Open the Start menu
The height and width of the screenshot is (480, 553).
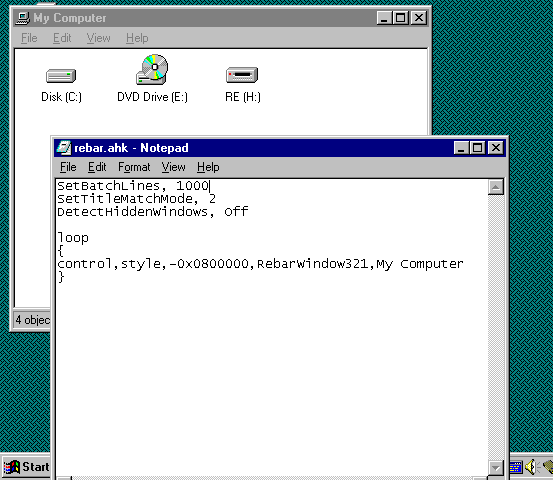coord(26,467)
